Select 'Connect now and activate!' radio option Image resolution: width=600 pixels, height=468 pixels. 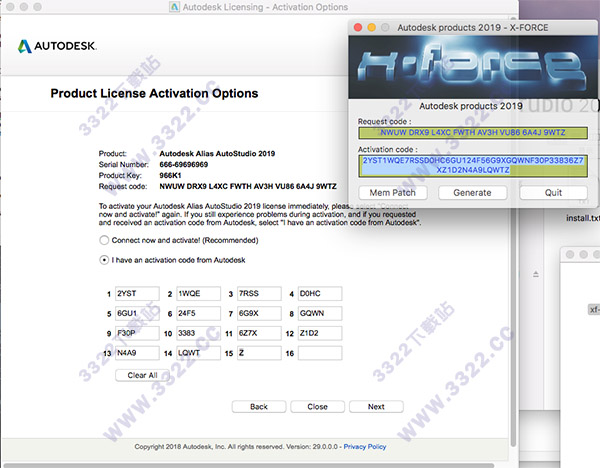tap(104, 240)
